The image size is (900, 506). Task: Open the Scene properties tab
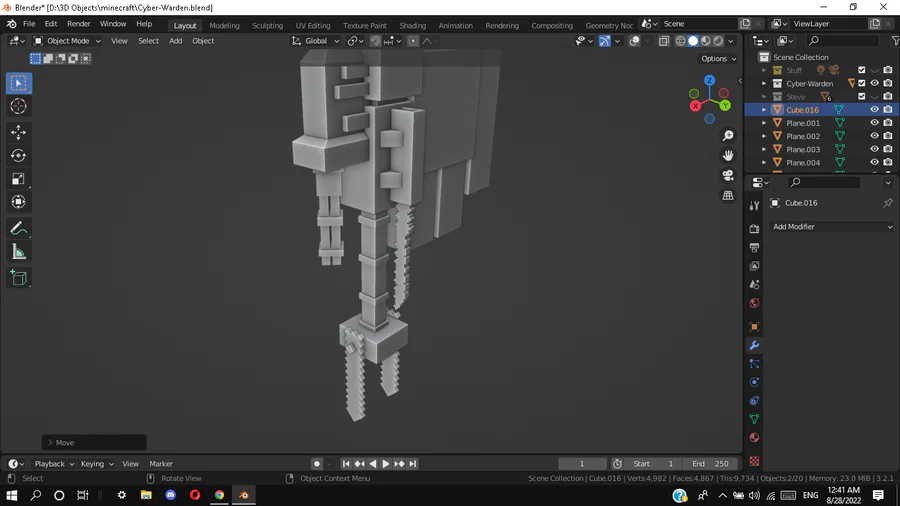pos(754,285)
